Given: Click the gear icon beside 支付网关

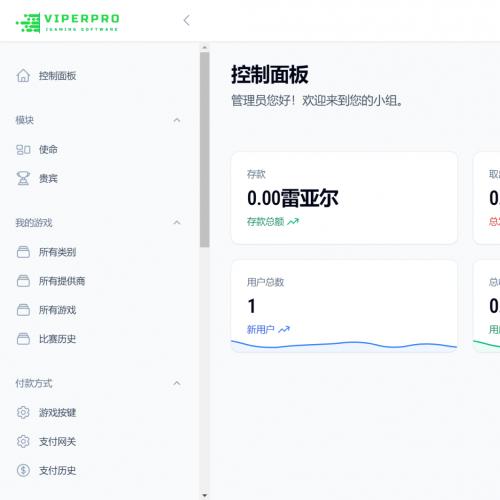Looking at the screenshot, I should (x=23, y=442).
